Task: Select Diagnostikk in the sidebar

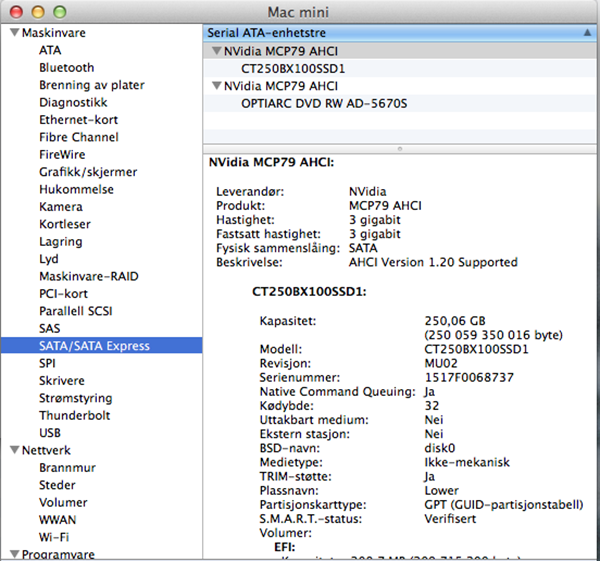Action: tap(73, 103)
